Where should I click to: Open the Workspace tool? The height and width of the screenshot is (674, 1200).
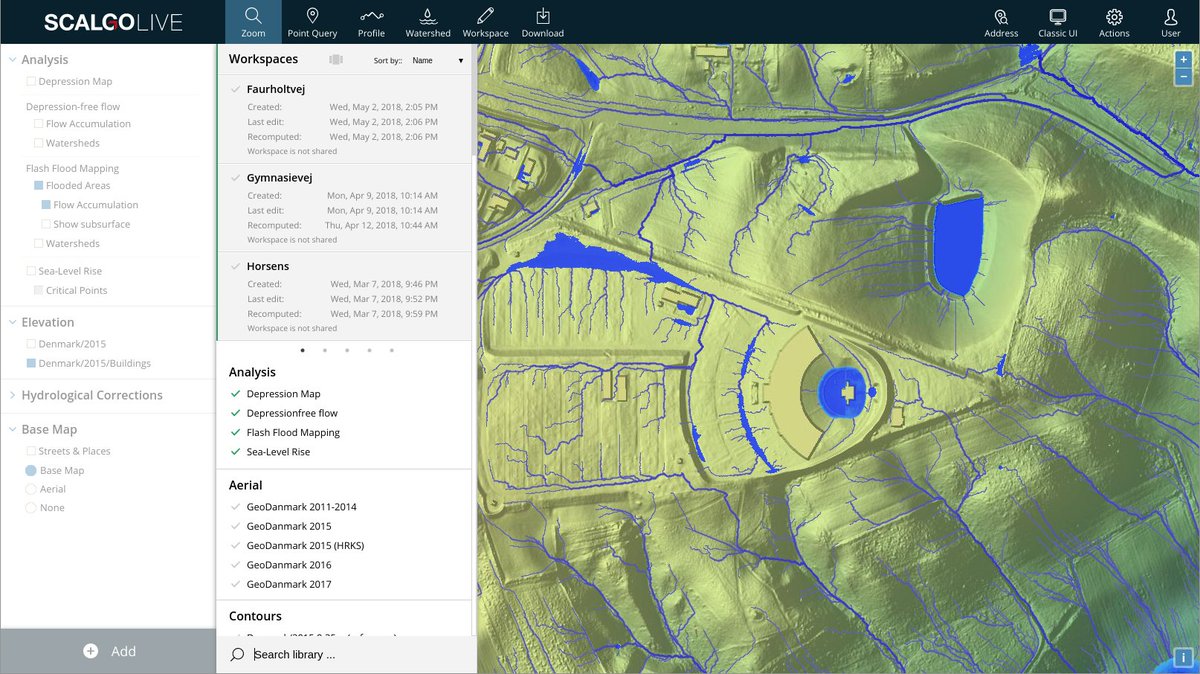coord(485,22)
